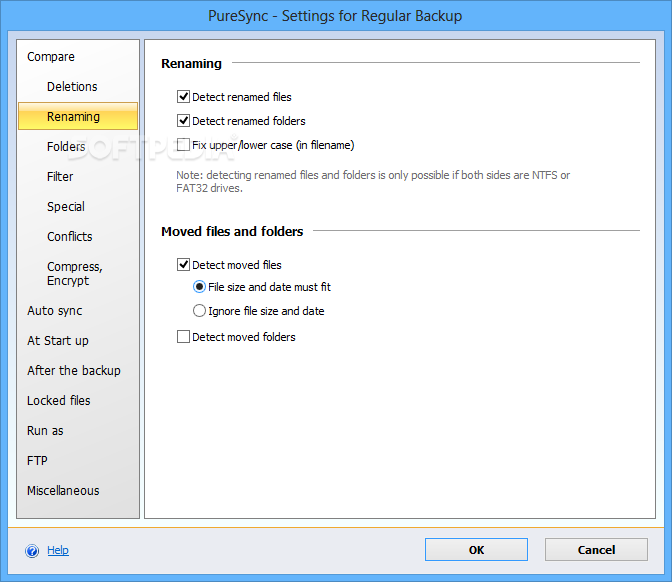
Task: Click the blue help question mark icon
Action: 32,551
